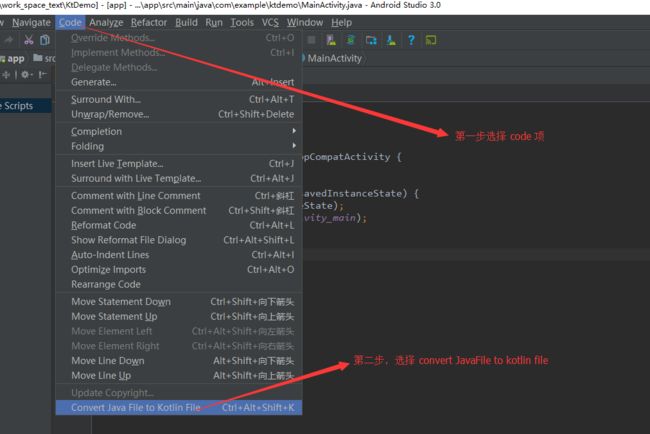Click the Stop square toolbar icon
This screenshot has height=434, width=650.
pyautogui.click(x=311, y=40)
